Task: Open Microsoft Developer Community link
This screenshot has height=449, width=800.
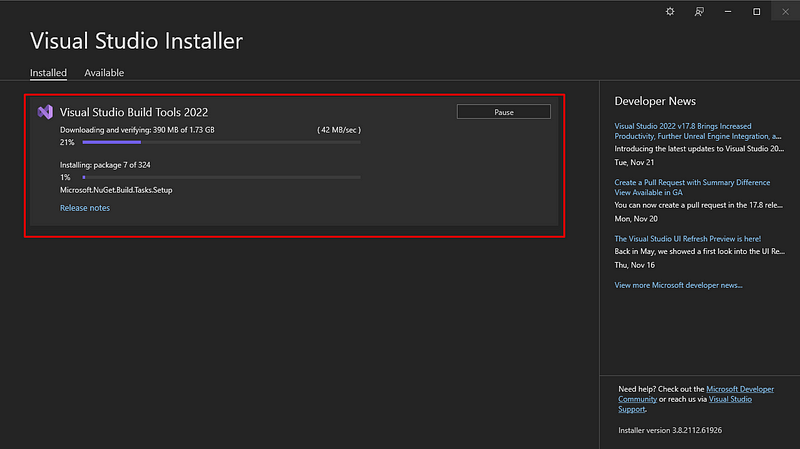Action: [696, 394]
